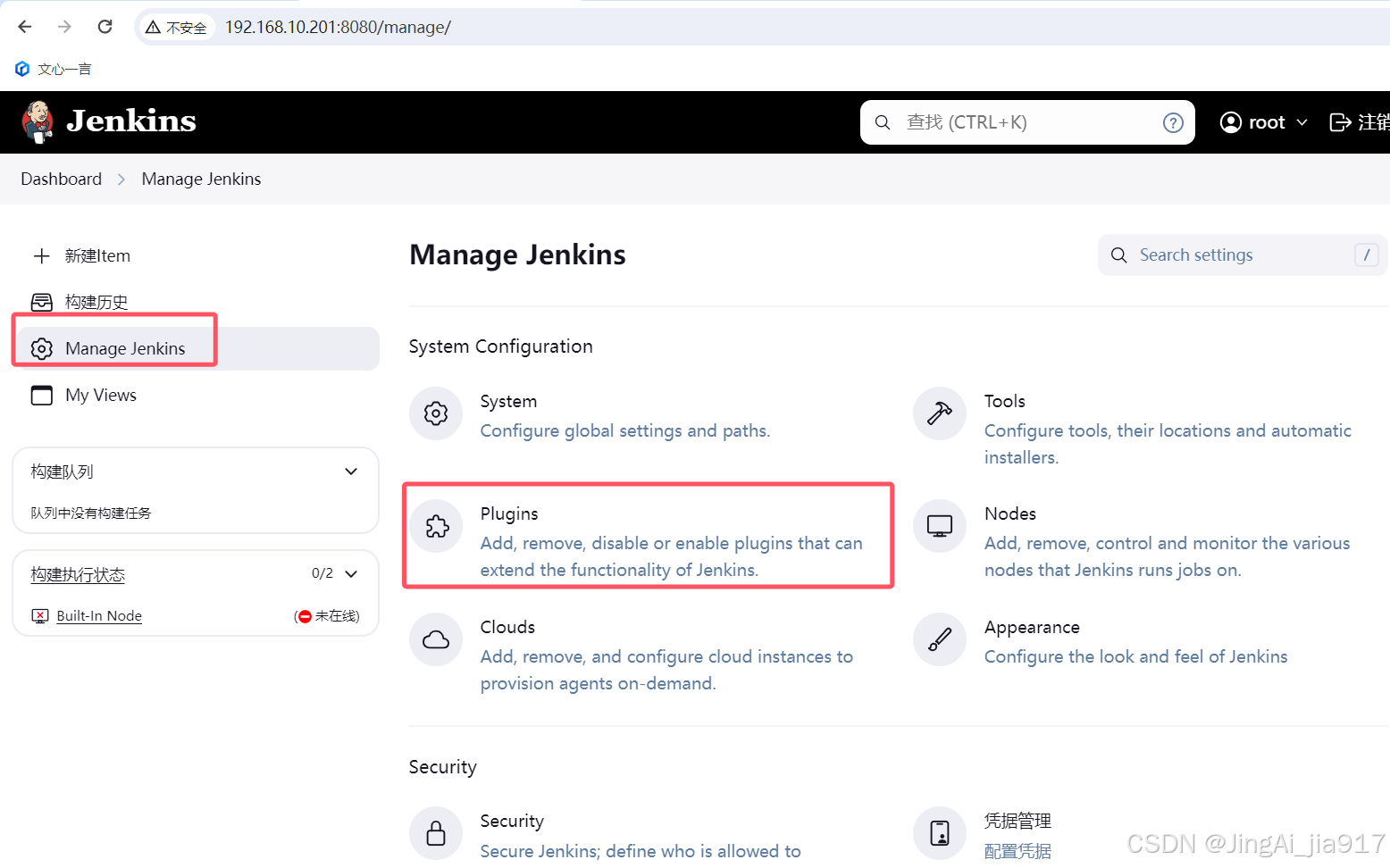Collapse the 构建队列 panel chevron
1390x868 pixels.
pyautogui.click(x=351, y=472)
